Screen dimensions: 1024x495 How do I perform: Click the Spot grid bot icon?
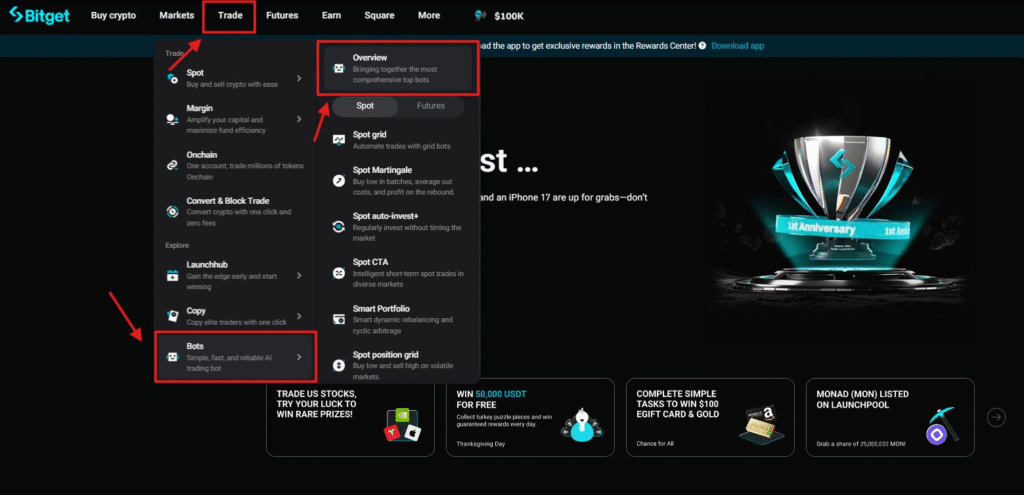click(x=339, y=139)
